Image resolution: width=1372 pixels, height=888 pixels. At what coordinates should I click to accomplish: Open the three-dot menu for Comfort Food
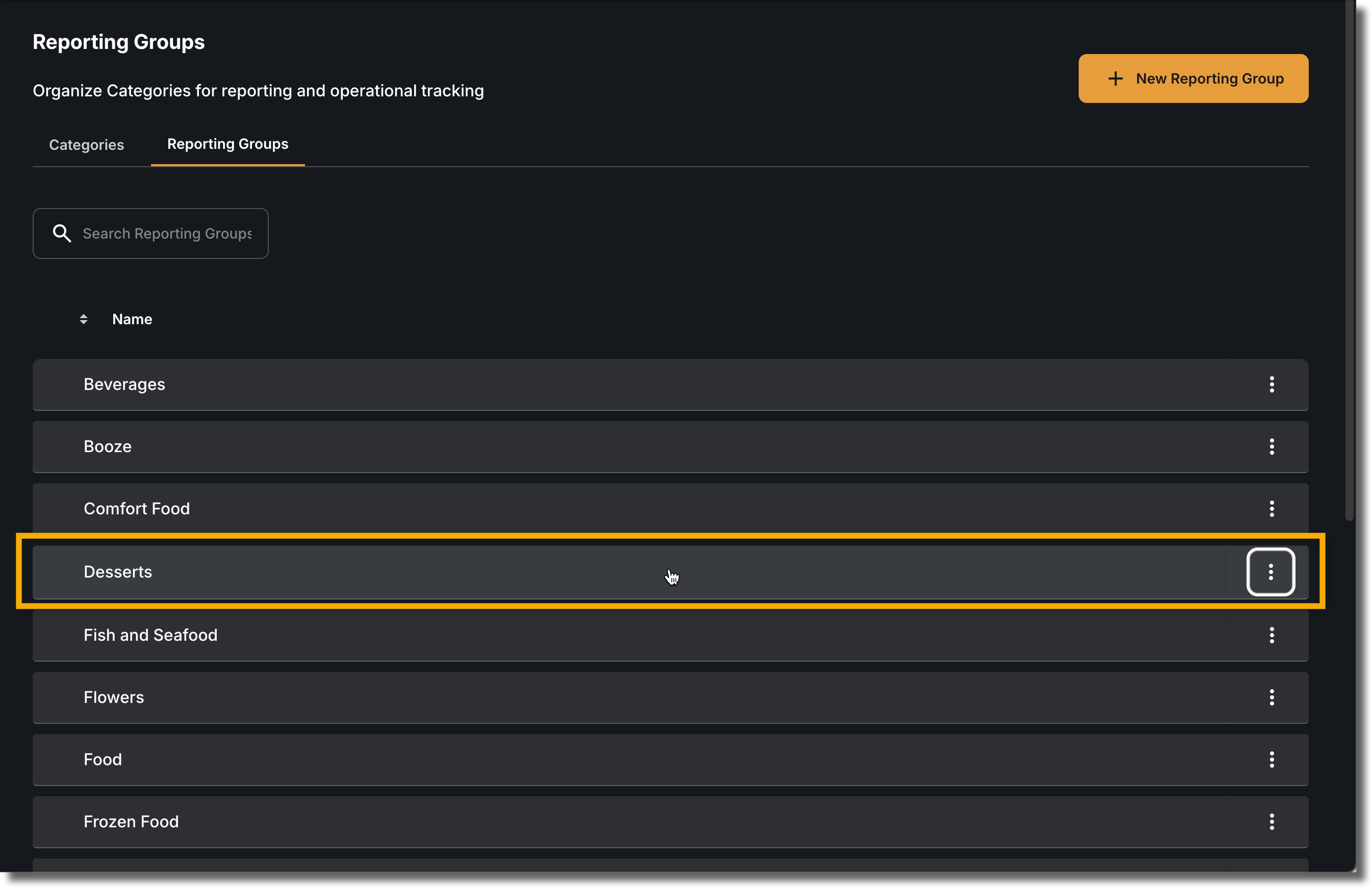1271,509
